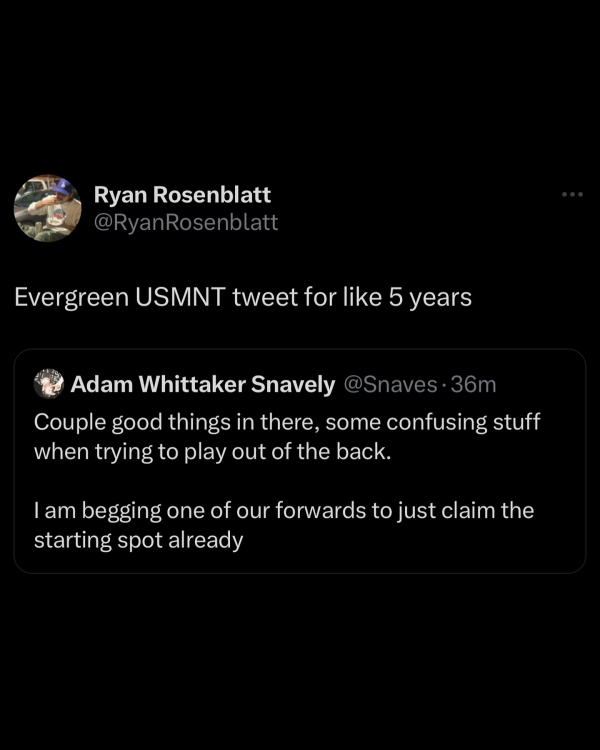
Task: Click the 36m timestamp on quoted tweet
Action: 474,383
